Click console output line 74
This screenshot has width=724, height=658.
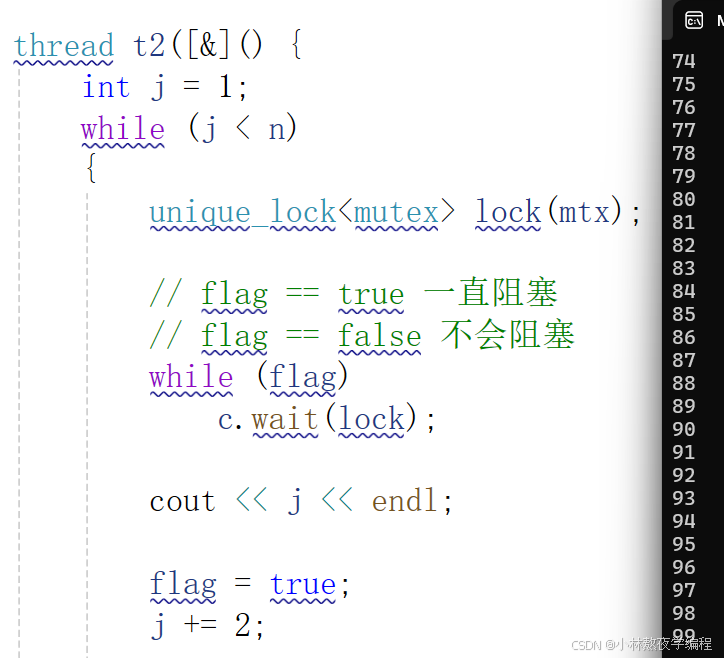pos(683,61)
